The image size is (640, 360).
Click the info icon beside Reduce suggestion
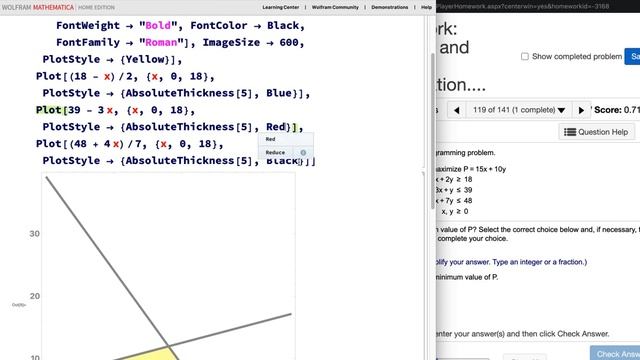(x=303, y=153)
